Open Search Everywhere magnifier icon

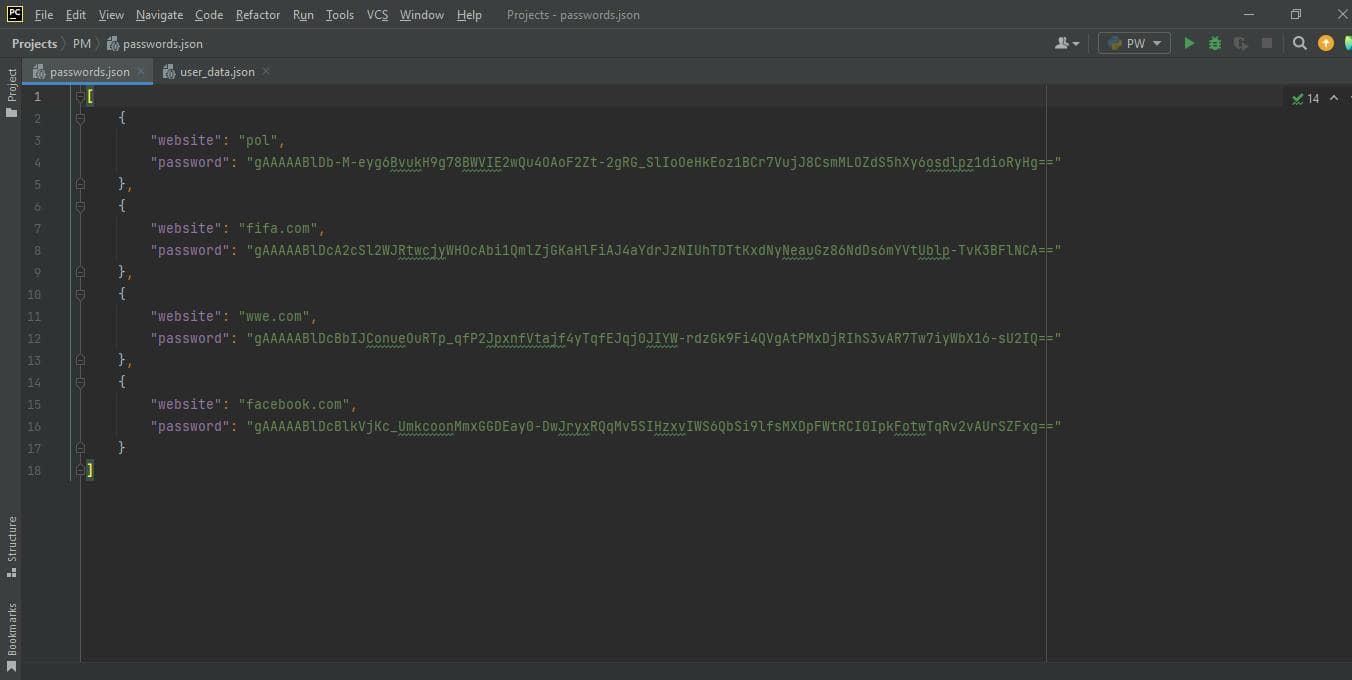pyautogui.click(x=1299, y=43)
